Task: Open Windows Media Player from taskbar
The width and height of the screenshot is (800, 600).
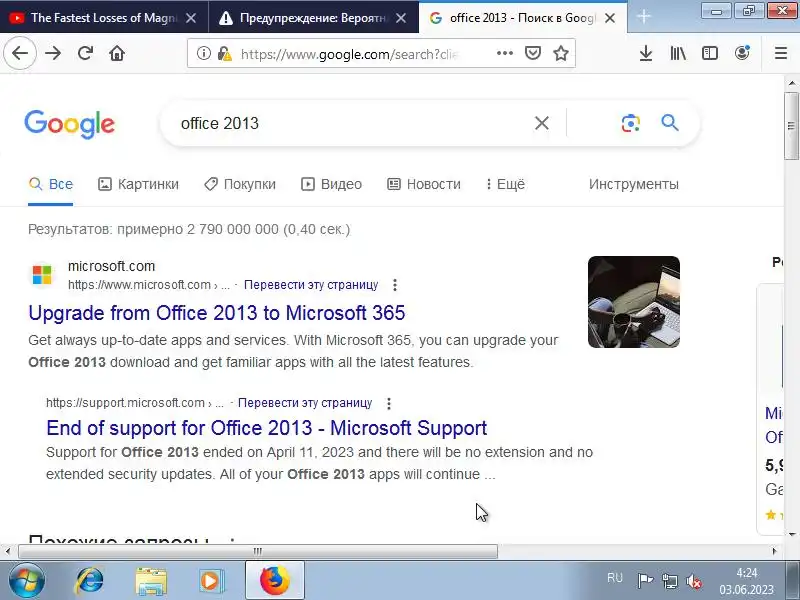Action: tap(211, 581)
